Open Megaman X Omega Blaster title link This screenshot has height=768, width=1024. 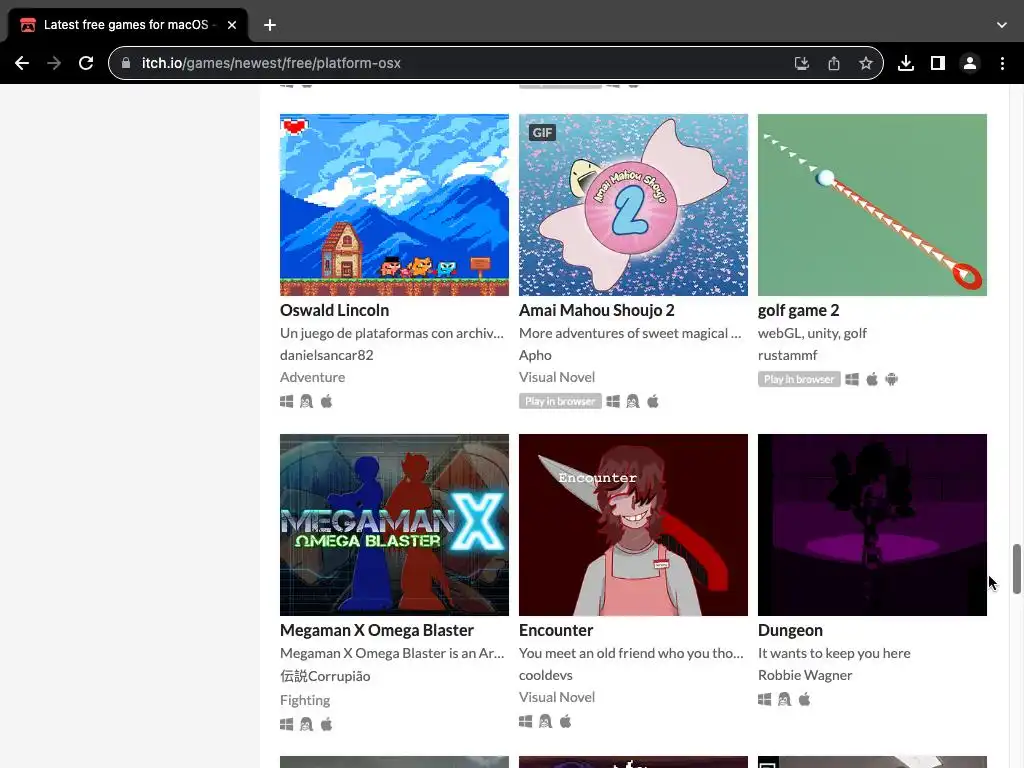click(x=377, y=630)
